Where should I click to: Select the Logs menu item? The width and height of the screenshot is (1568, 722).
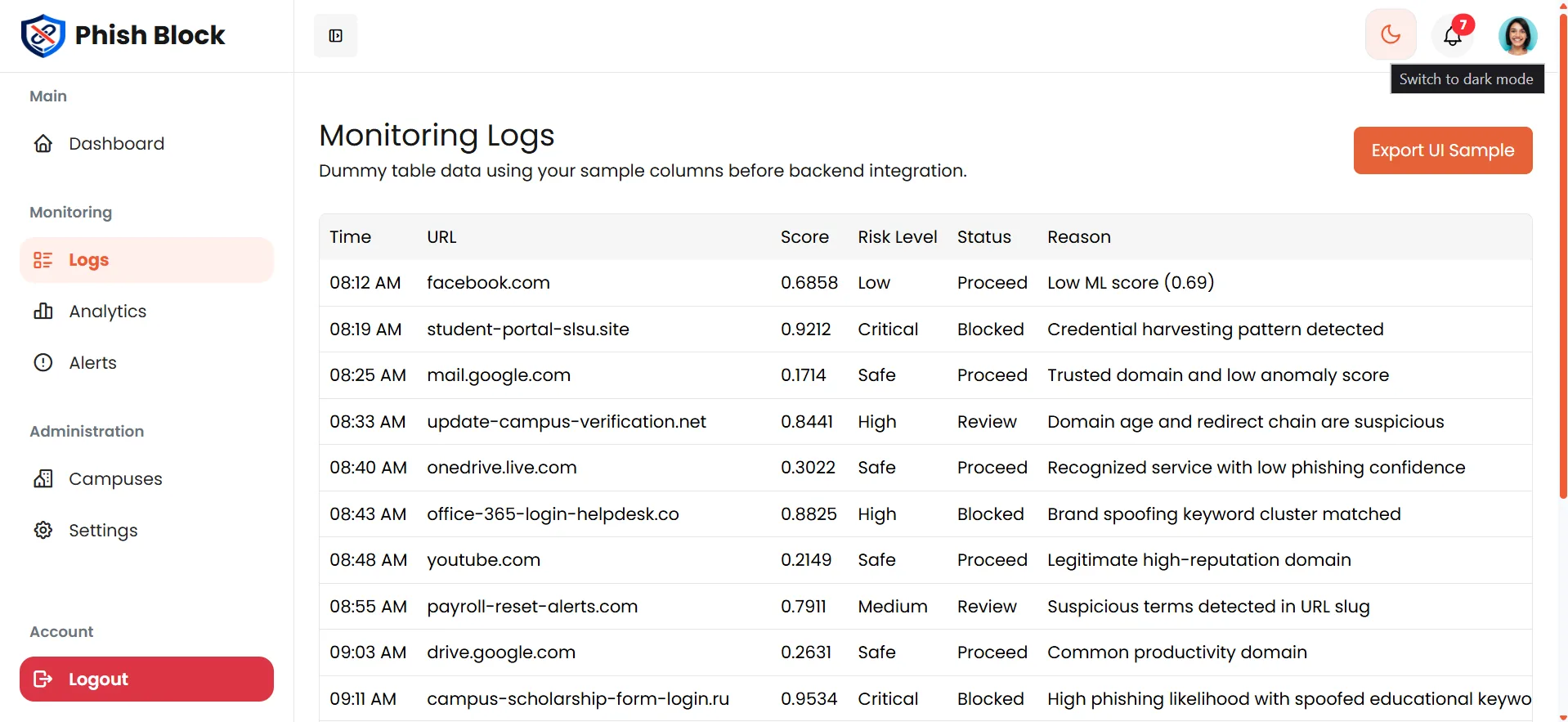pos(146,260)
